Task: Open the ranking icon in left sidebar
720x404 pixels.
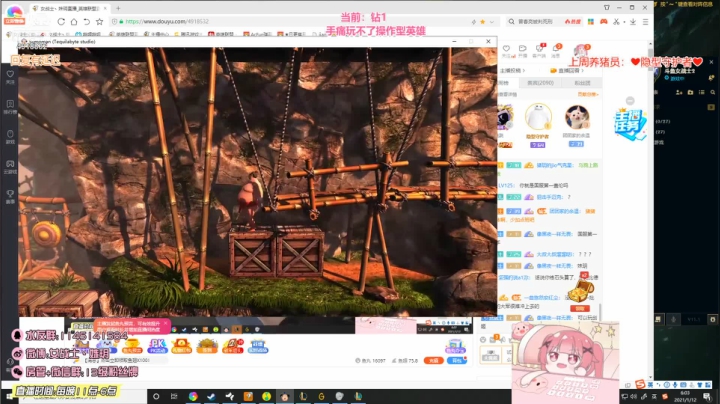Action: (x=10, y=106)
